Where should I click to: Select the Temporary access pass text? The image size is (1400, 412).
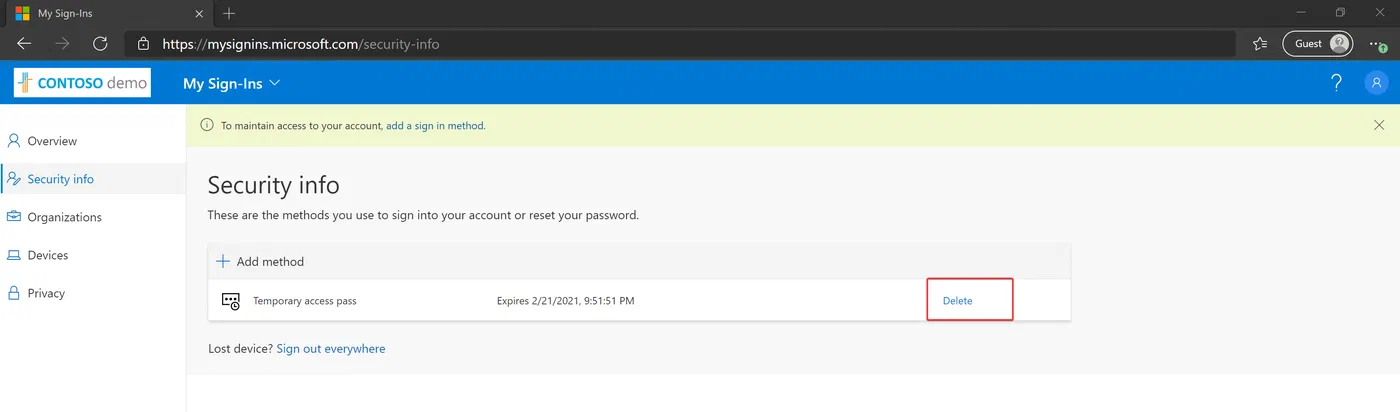click(x=305, y=301)
